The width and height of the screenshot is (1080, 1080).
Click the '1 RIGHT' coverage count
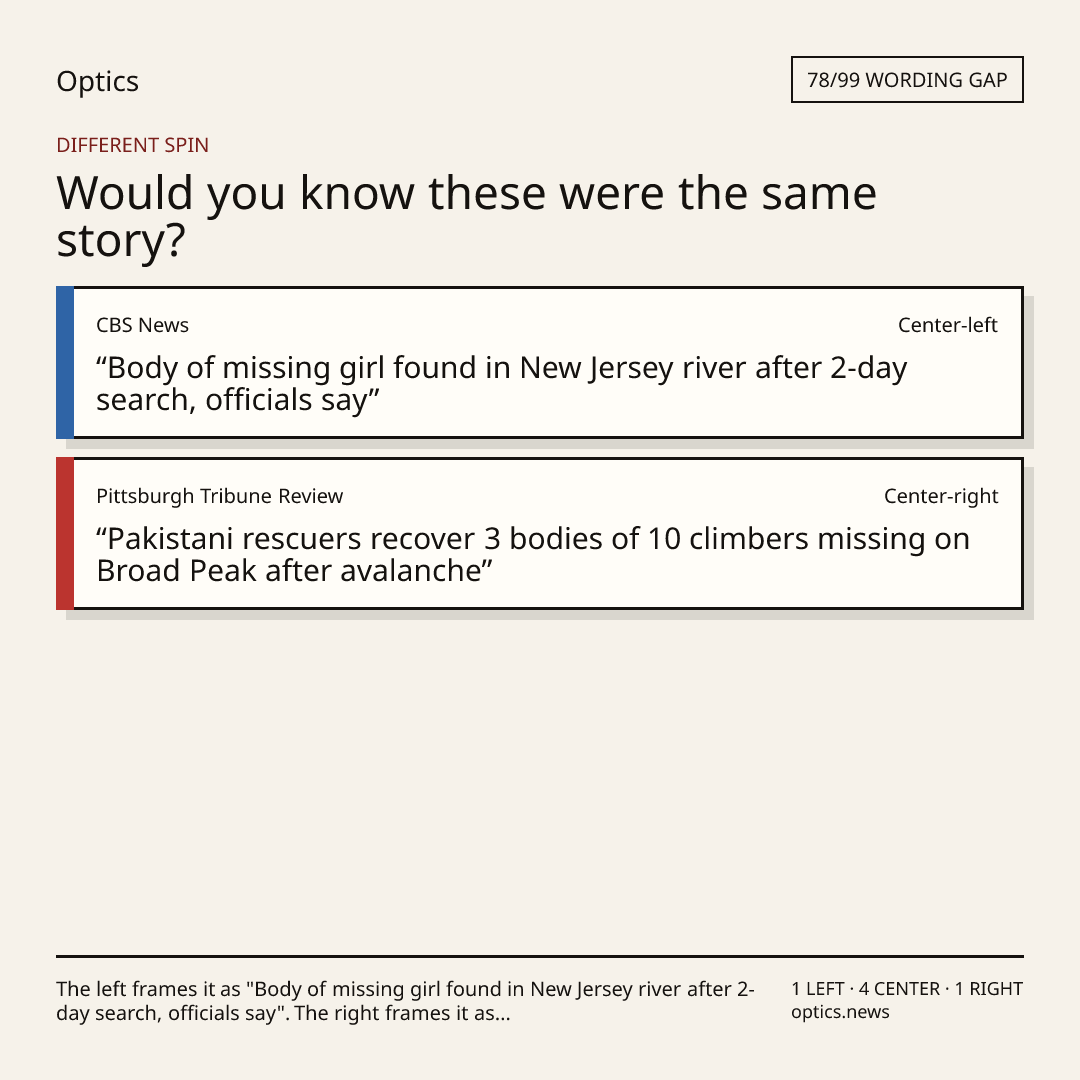[988, 988]
